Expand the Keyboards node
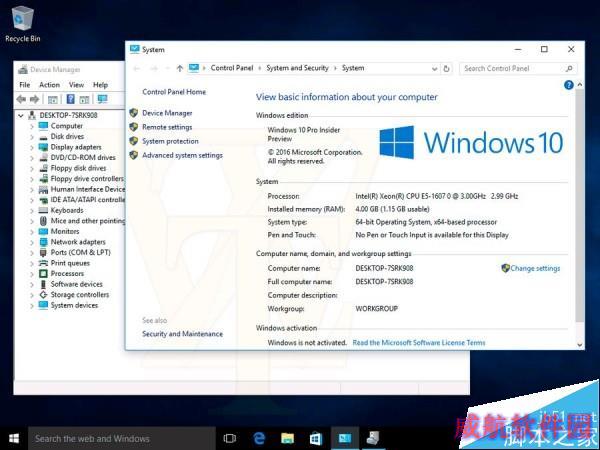The width and height of the screenshot is (600, 450). (x=32, y=210)
